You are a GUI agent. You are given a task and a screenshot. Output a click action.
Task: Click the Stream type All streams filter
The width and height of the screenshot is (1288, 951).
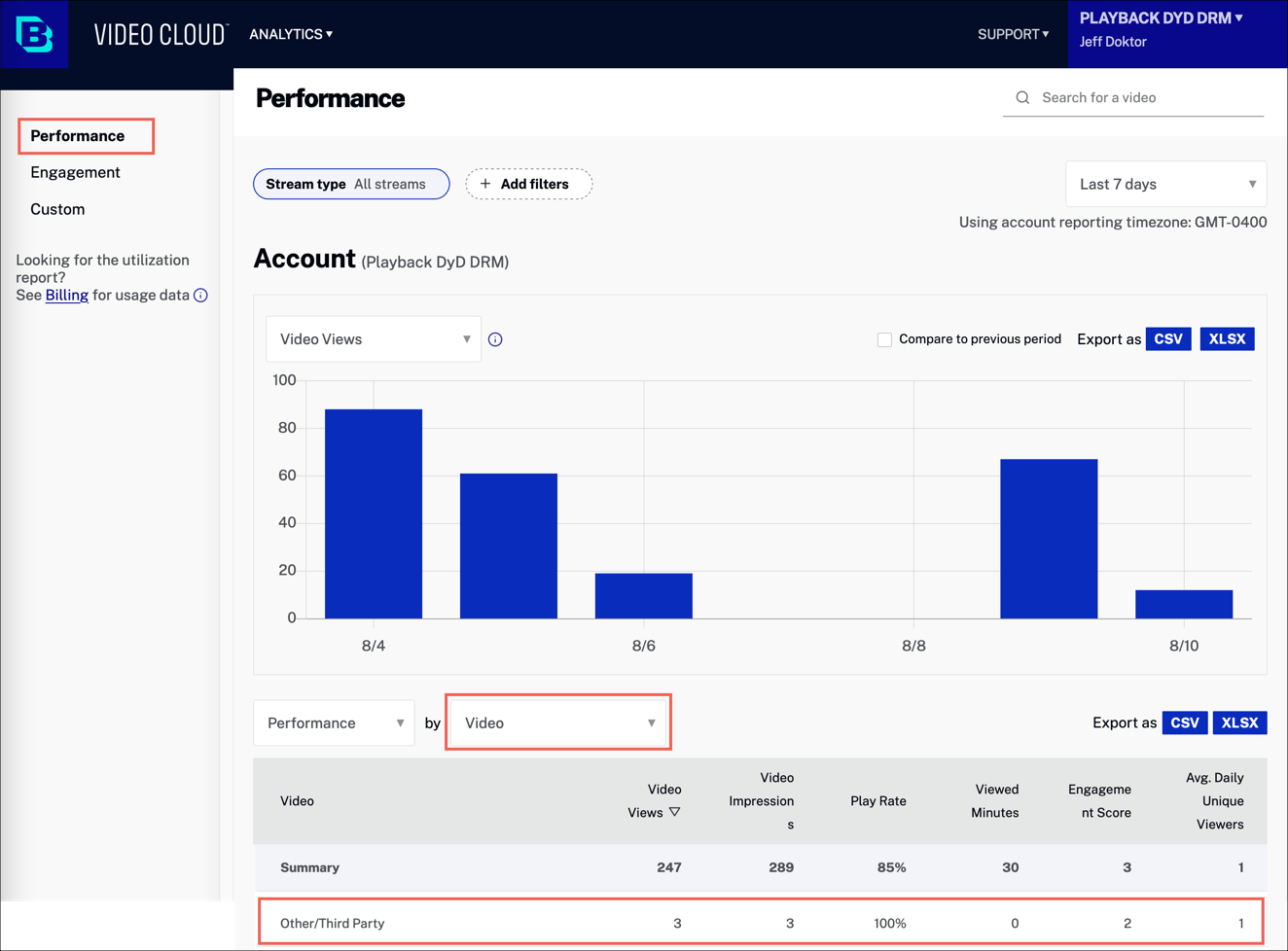pyautogui.click(x=351, y=184)
